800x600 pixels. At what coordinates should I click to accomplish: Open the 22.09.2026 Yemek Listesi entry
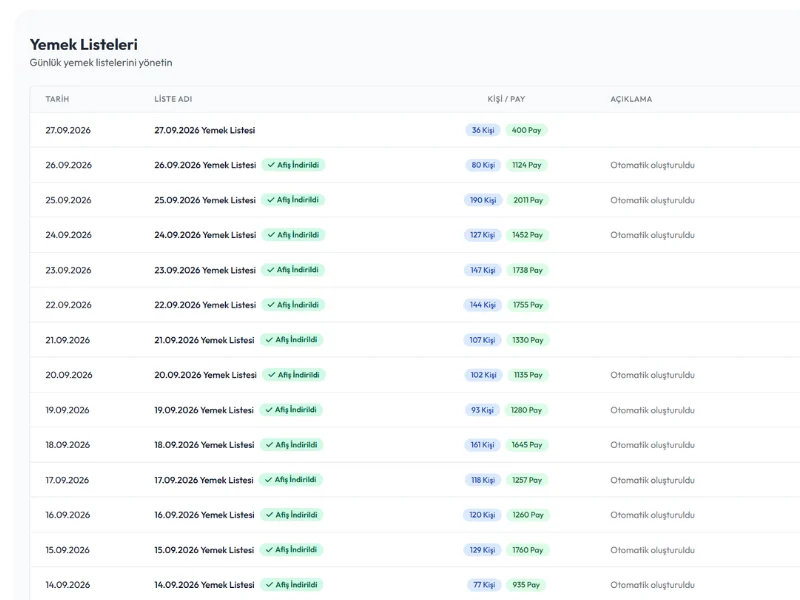coord(205,305)
